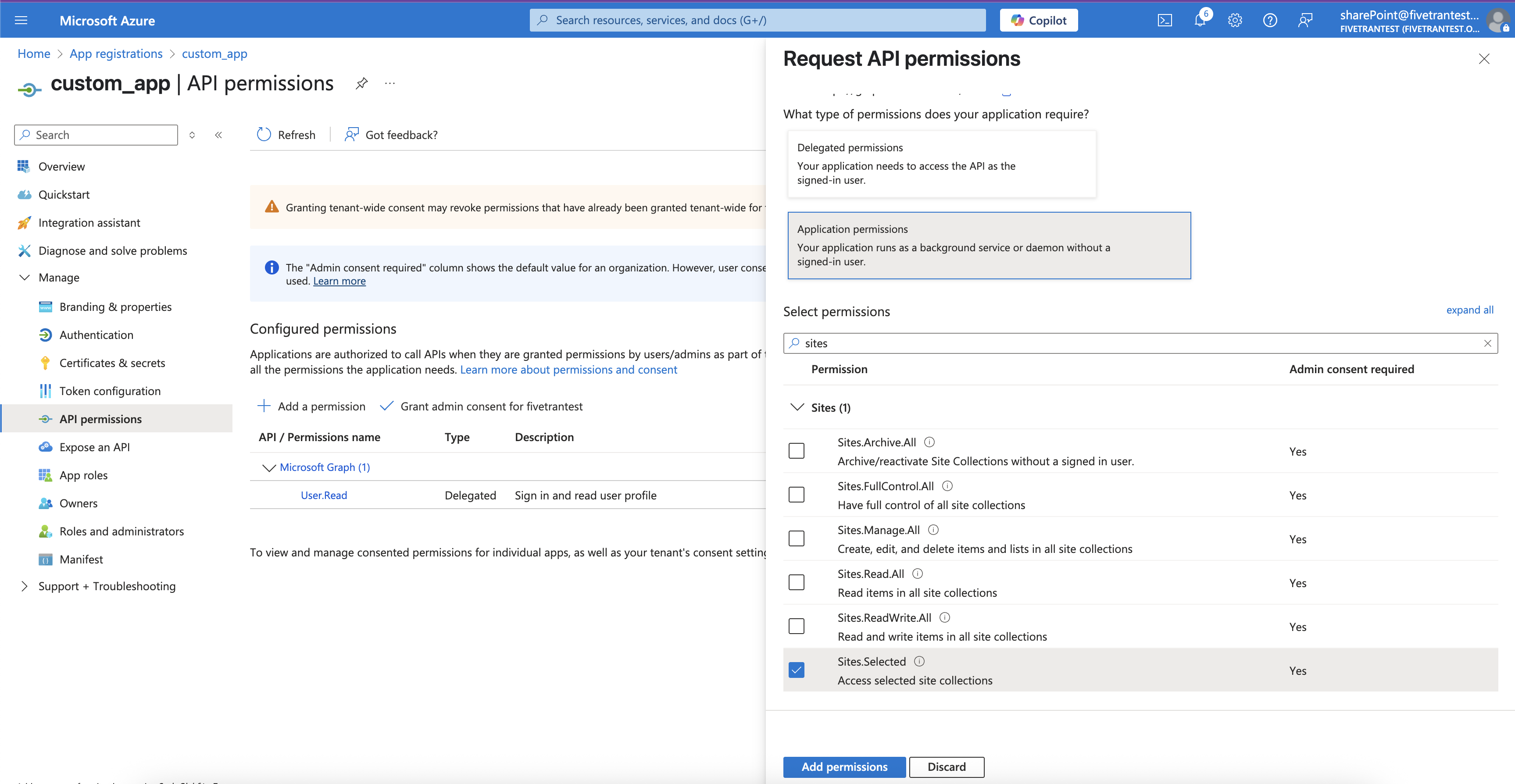1515x784 pixels.
Task: Open Learn more about permissions and consent
Action: coord(569,369)
